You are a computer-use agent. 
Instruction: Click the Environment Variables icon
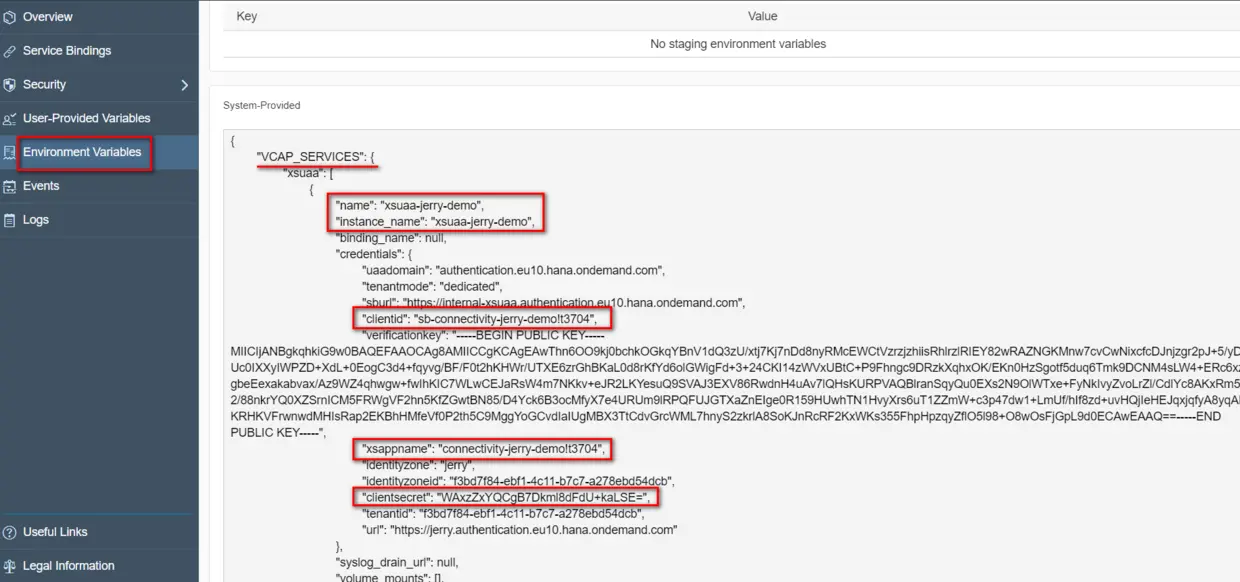point(9,153)
